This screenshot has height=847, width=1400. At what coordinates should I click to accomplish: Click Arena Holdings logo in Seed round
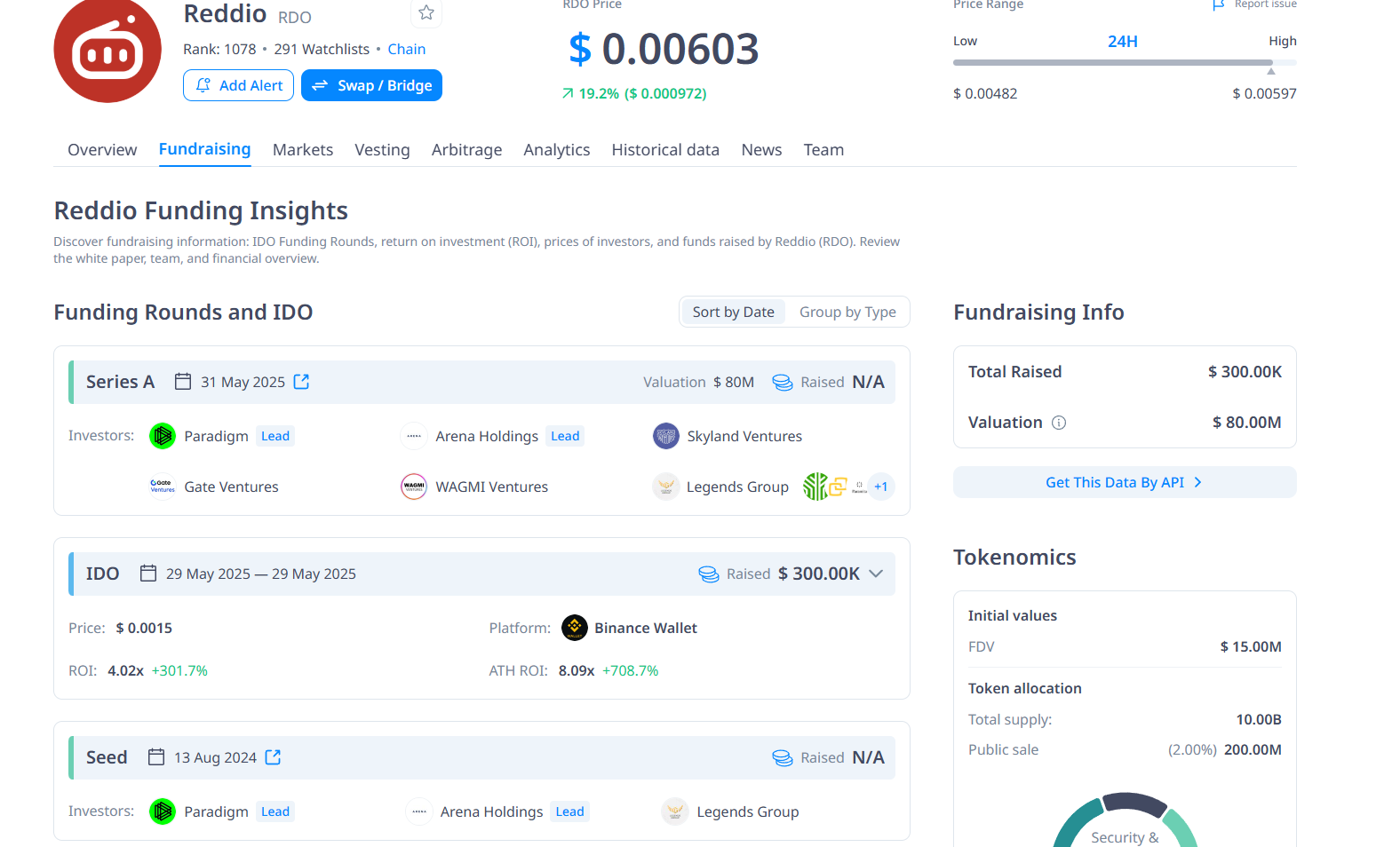click(x=419, y=811)
